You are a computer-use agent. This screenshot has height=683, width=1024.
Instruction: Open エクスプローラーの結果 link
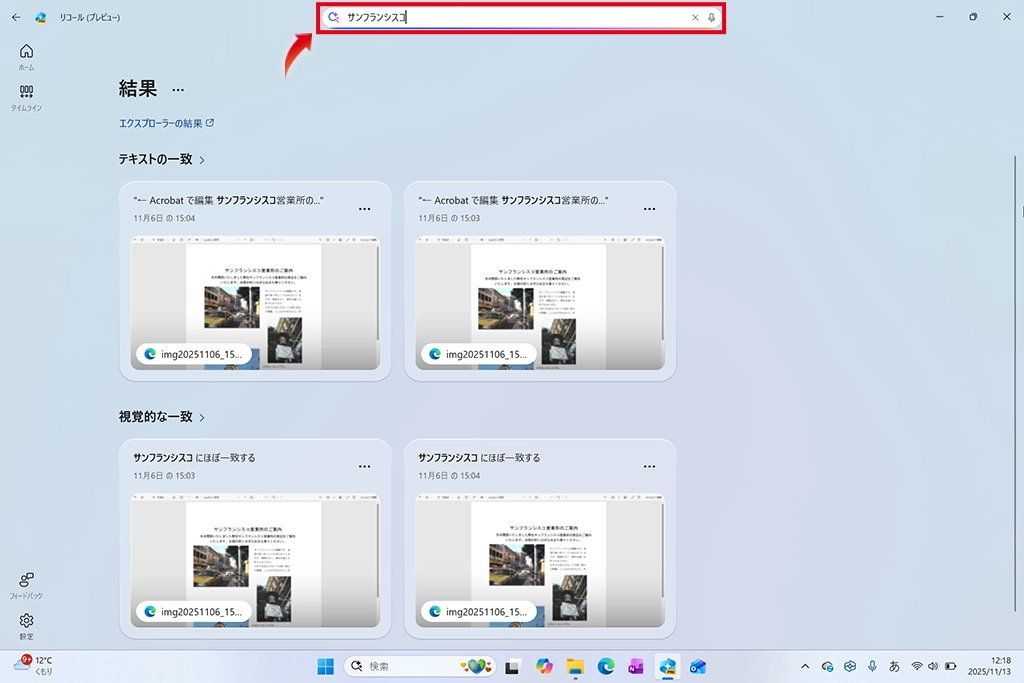point(166,123)
